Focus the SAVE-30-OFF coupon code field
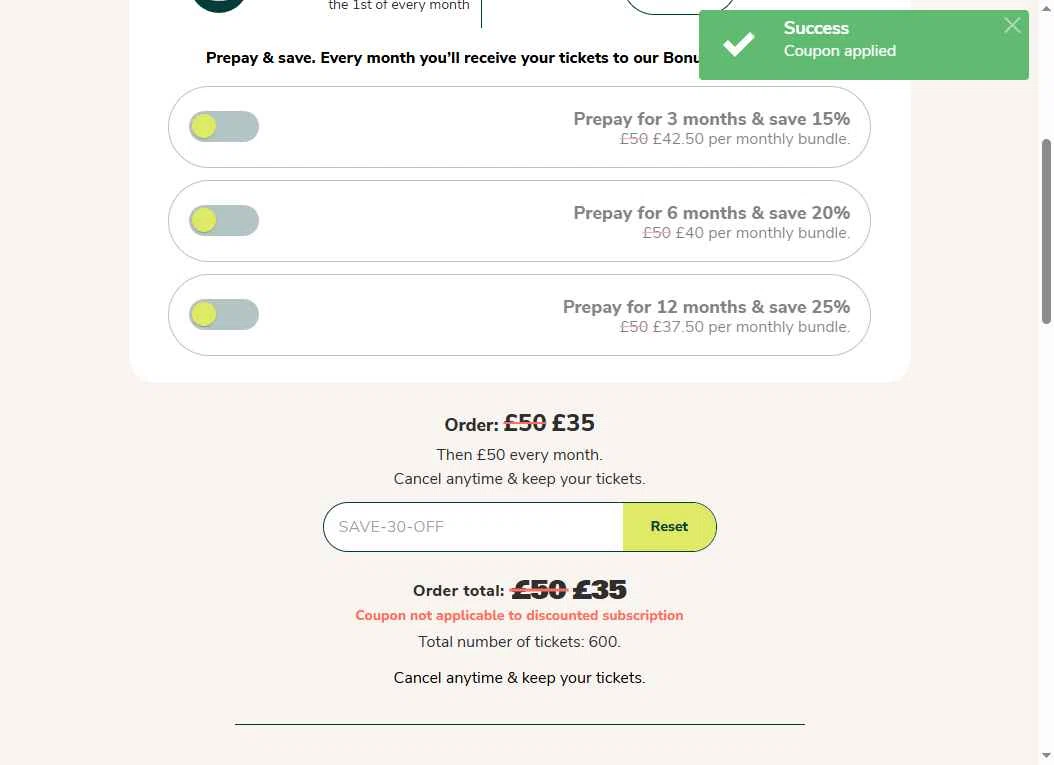This screenshot has width=1054, height=765. pos(473,527)
